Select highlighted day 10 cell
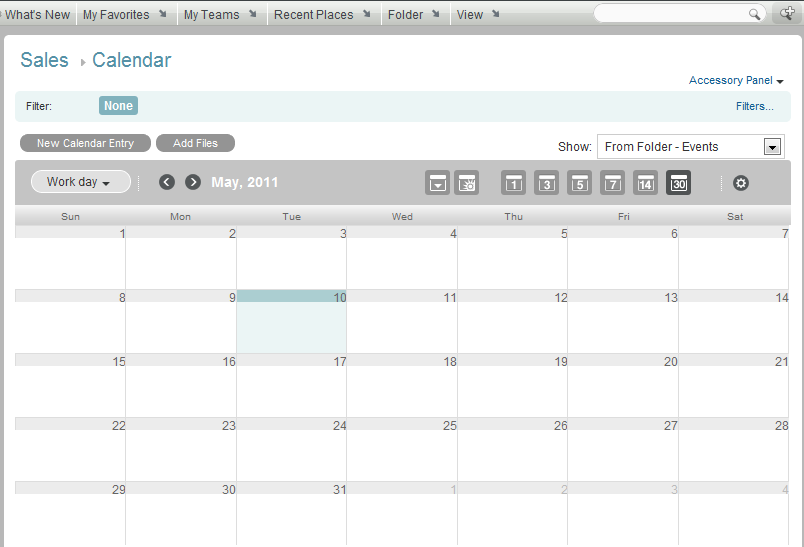The height and width of the screenshot is (547, 804). (x=291, y=321)
